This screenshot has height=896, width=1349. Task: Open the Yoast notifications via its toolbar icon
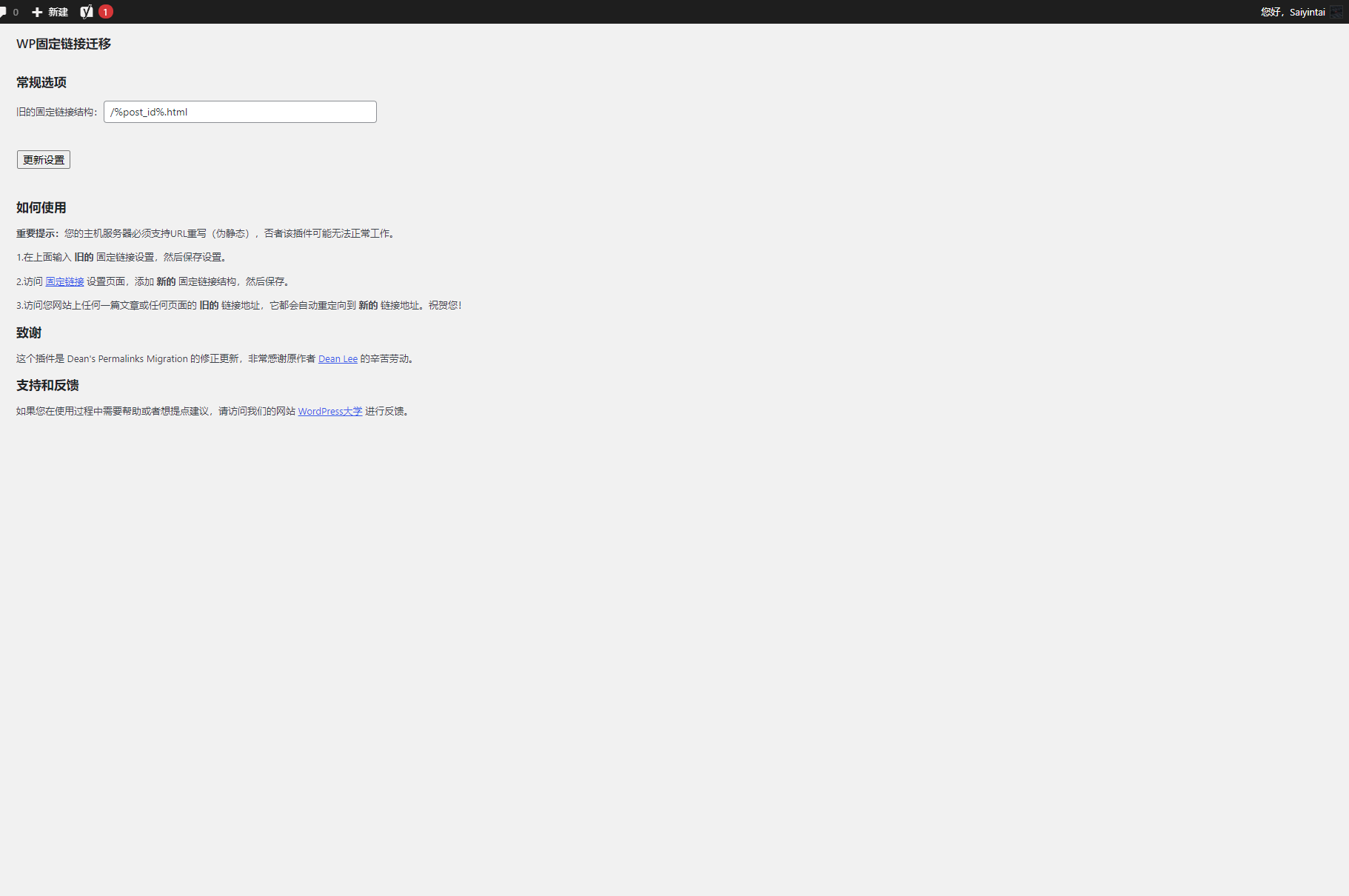tap(87, 11)
